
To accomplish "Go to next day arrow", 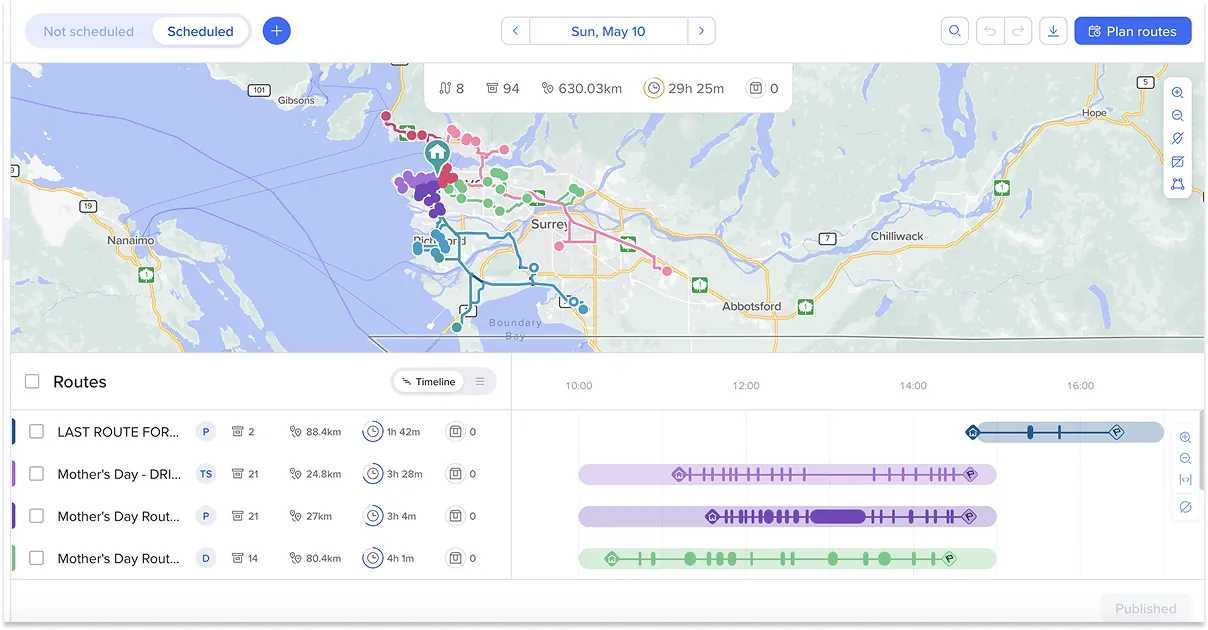I will (x=701, y=31).
